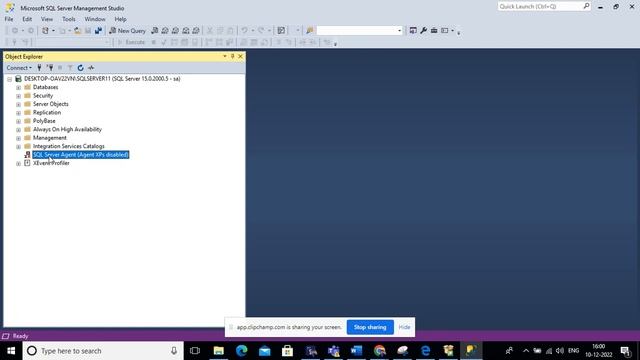The image size is (640, 360).
Task: Expand the Management folder
Action: 18,138
